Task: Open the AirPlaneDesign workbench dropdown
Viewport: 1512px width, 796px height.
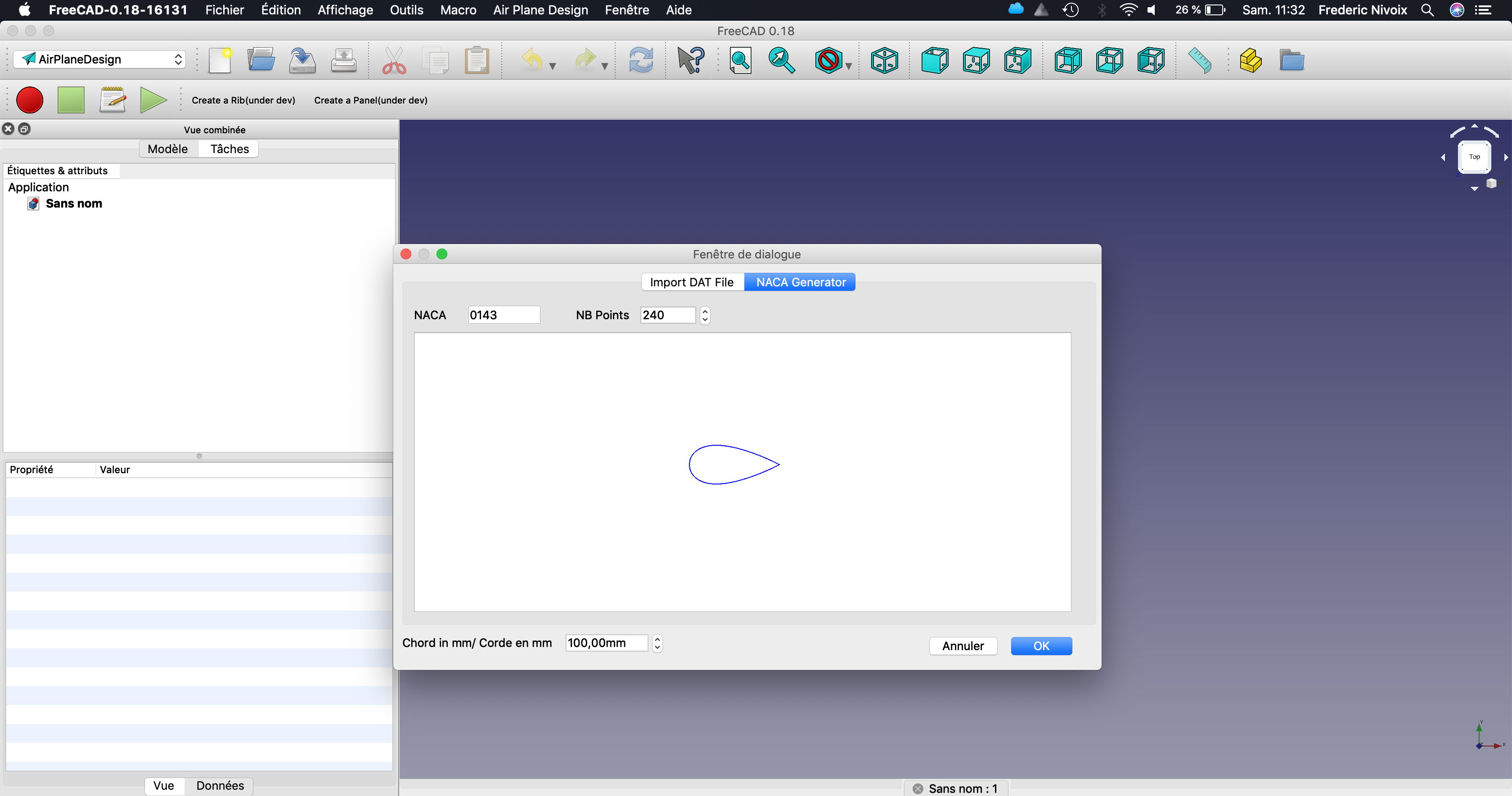Action: (99, 59)
